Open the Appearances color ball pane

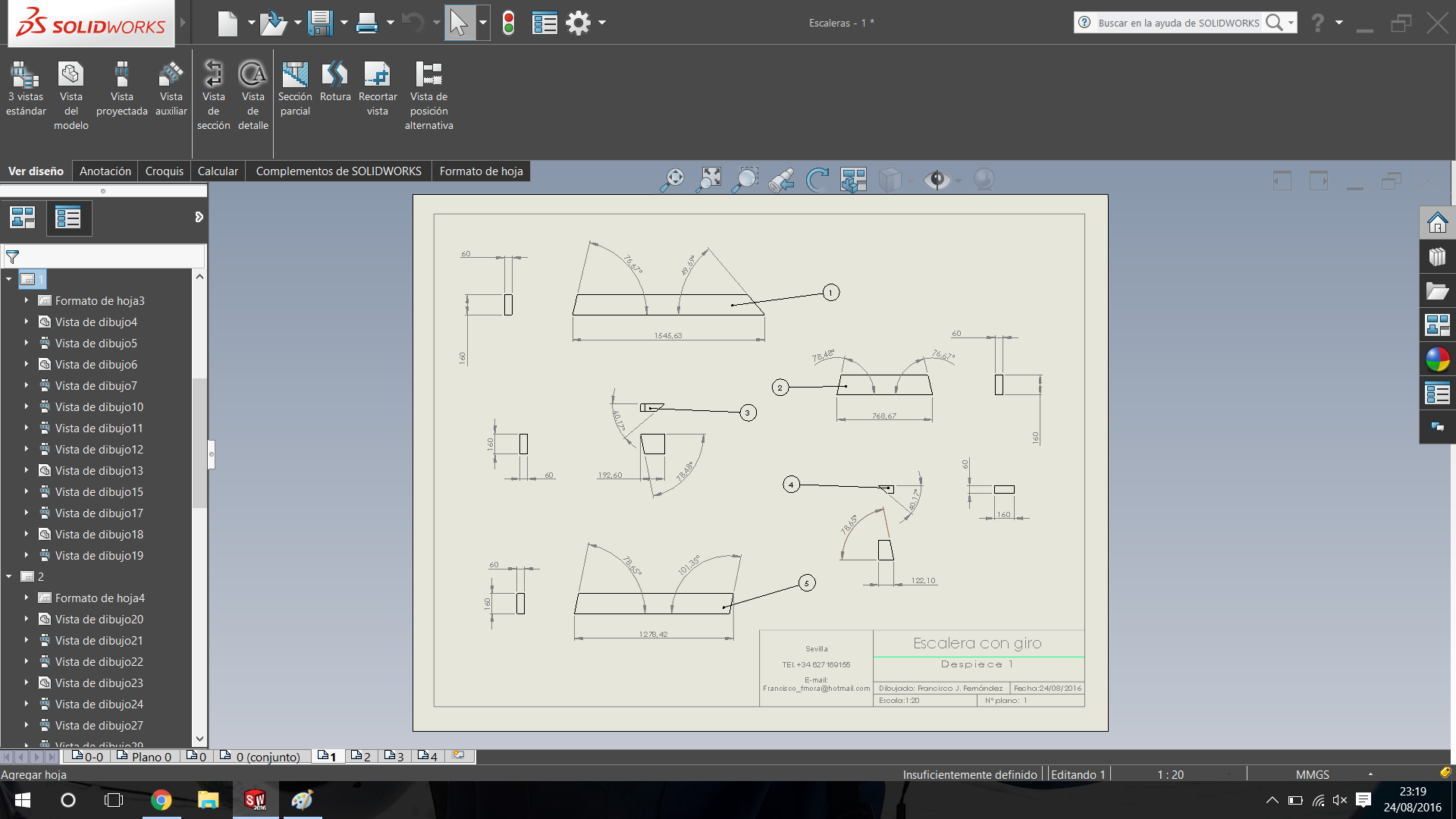coord(1437,359)
